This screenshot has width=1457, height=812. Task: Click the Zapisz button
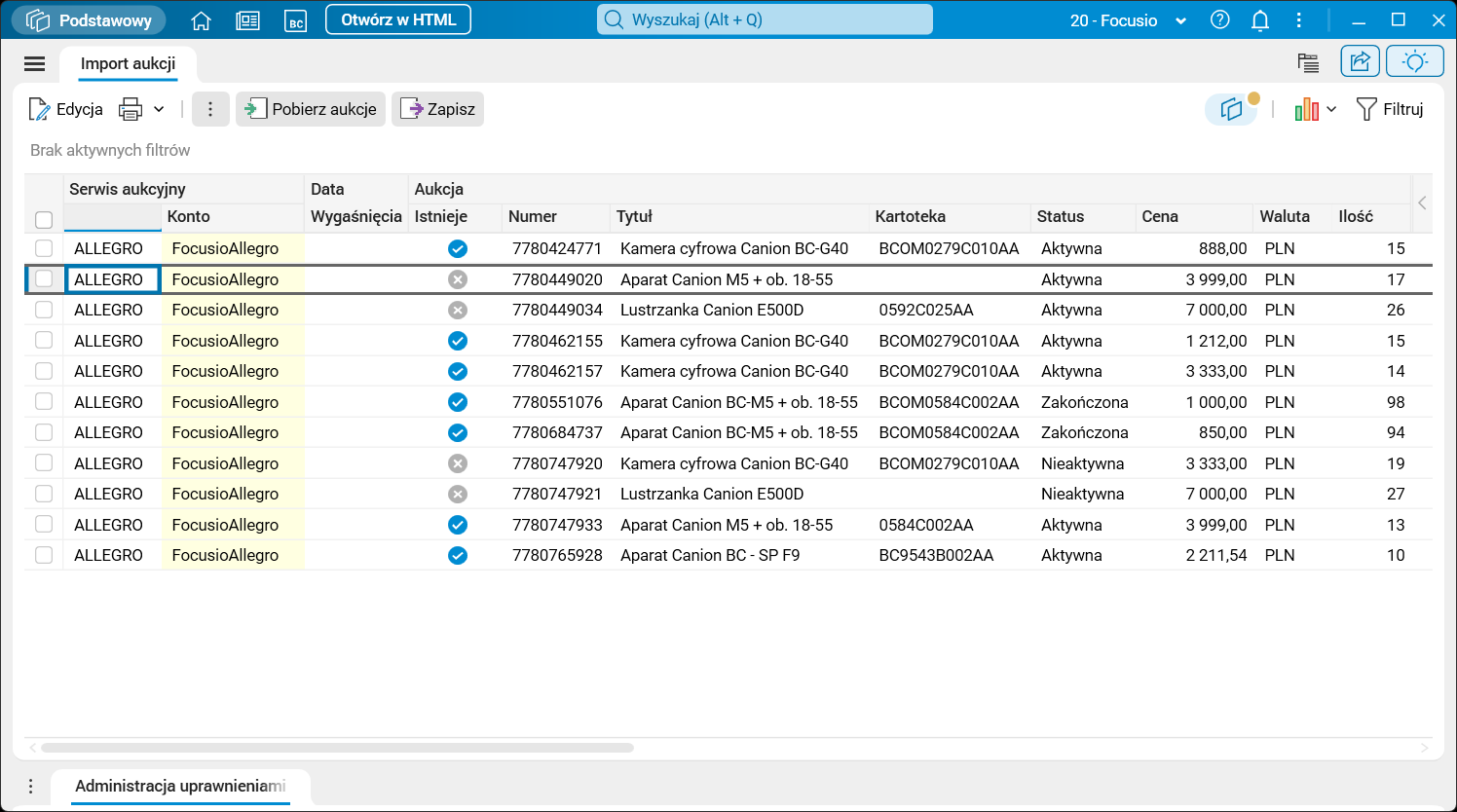coord(437,109)
